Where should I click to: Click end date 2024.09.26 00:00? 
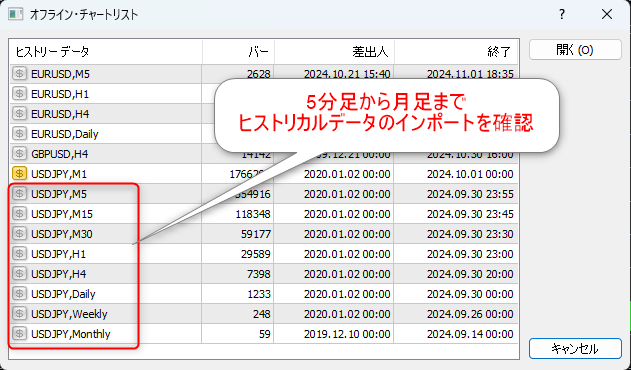click(x=470, y=314)
